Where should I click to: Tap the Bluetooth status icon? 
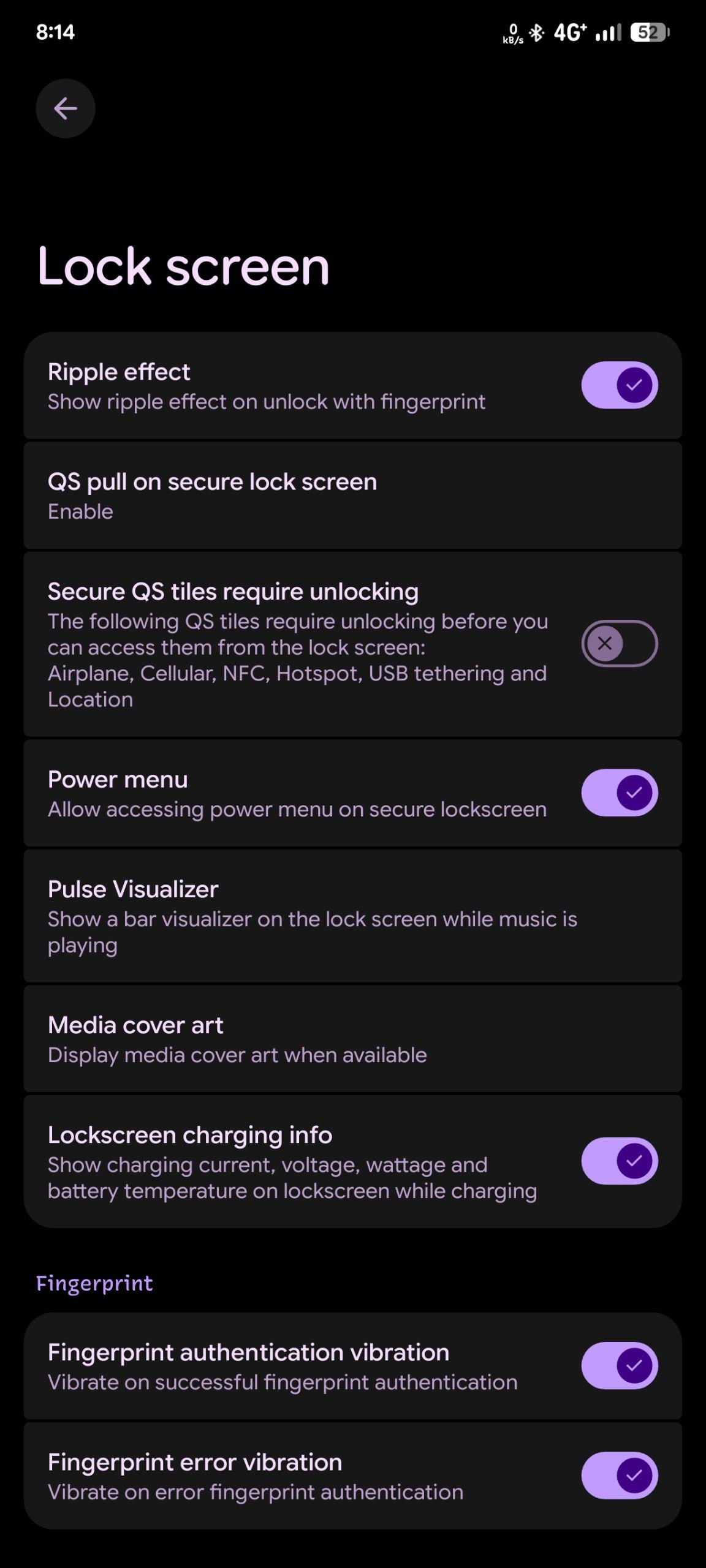click(x=537, y=32)
